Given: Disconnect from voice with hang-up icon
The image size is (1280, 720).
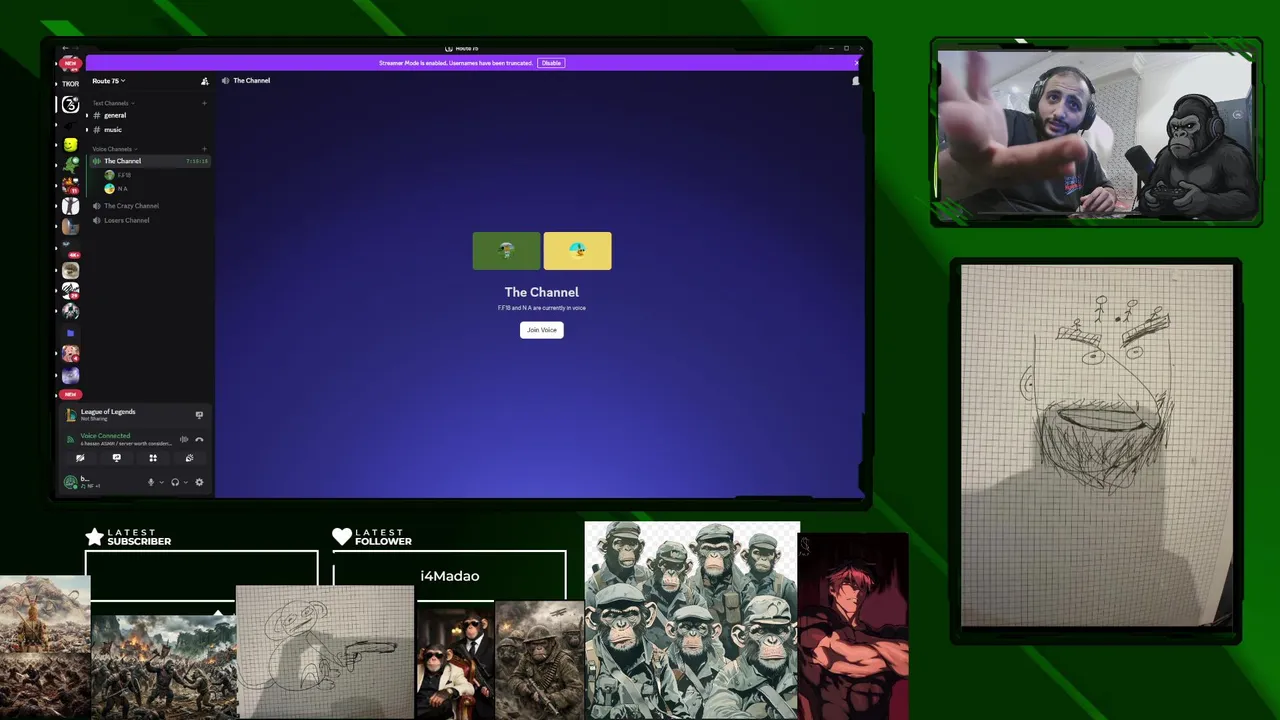Looking at the screenshot, I should [199, 440].
